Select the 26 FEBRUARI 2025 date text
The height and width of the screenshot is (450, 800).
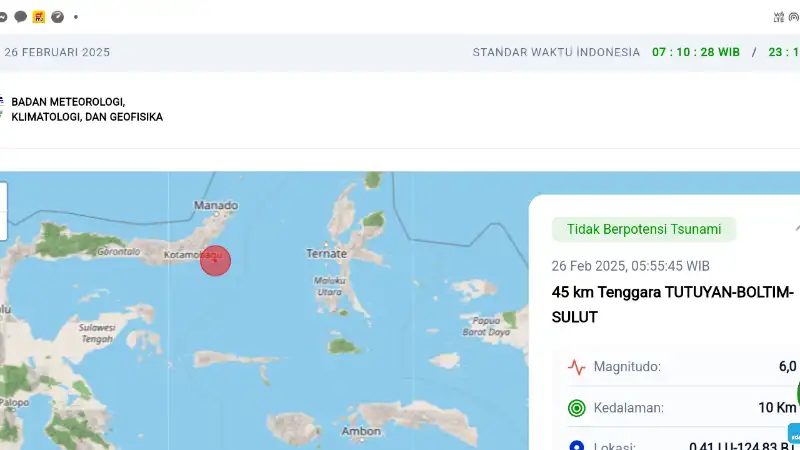pos(57,53)
